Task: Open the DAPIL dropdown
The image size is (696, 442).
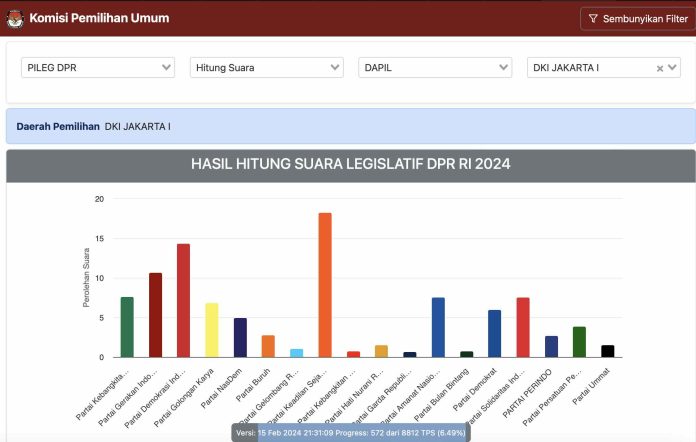Action: tap(435, 67)
